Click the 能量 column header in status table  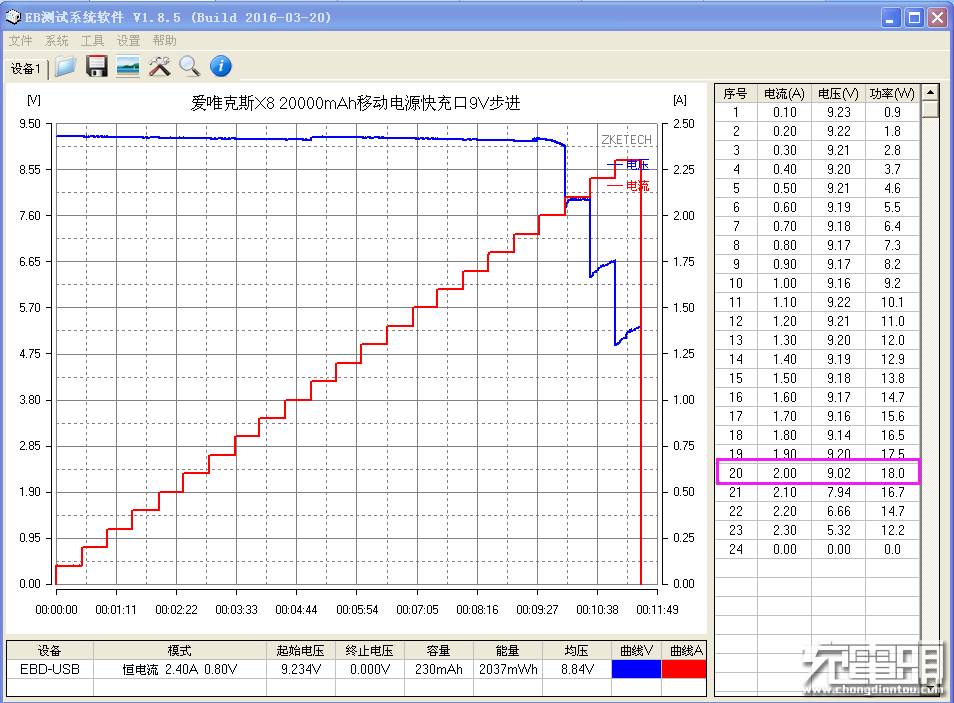pos(507,651)
